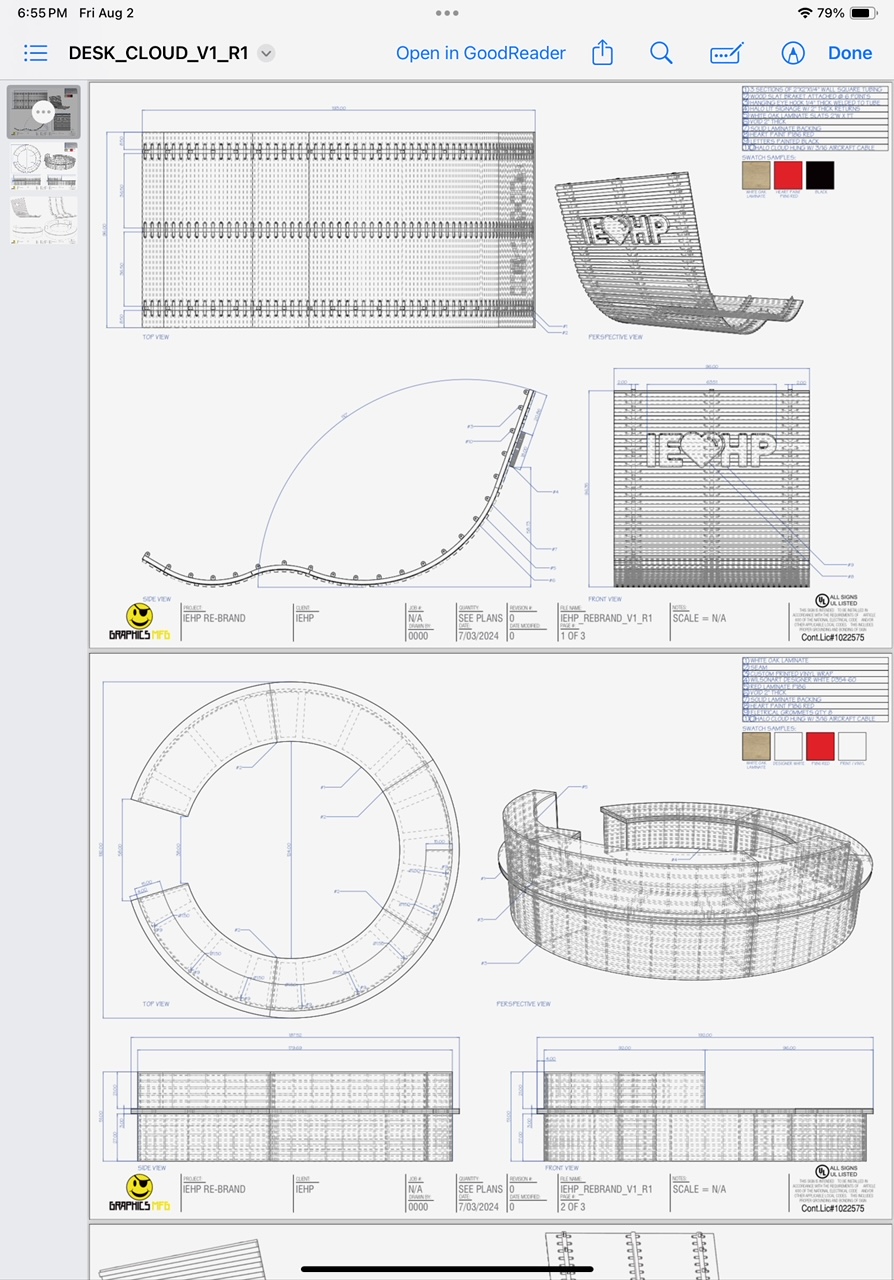Screen dimensions: 894x1280
Task: Open the multitasking three-dot menu at the top
Action: point(447,13)
